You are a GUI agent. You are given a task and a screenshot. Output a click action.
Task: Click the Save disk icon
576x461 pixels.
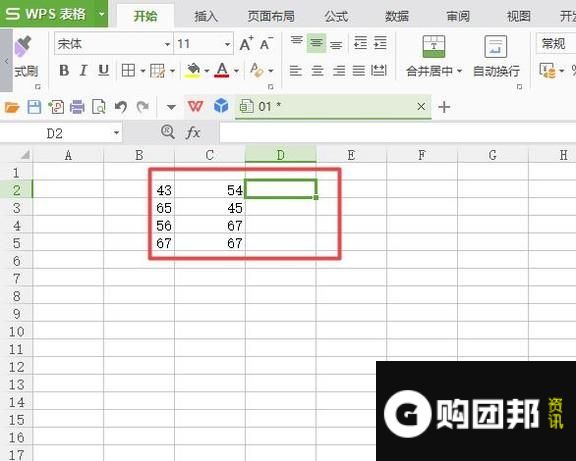coord(34,107)
